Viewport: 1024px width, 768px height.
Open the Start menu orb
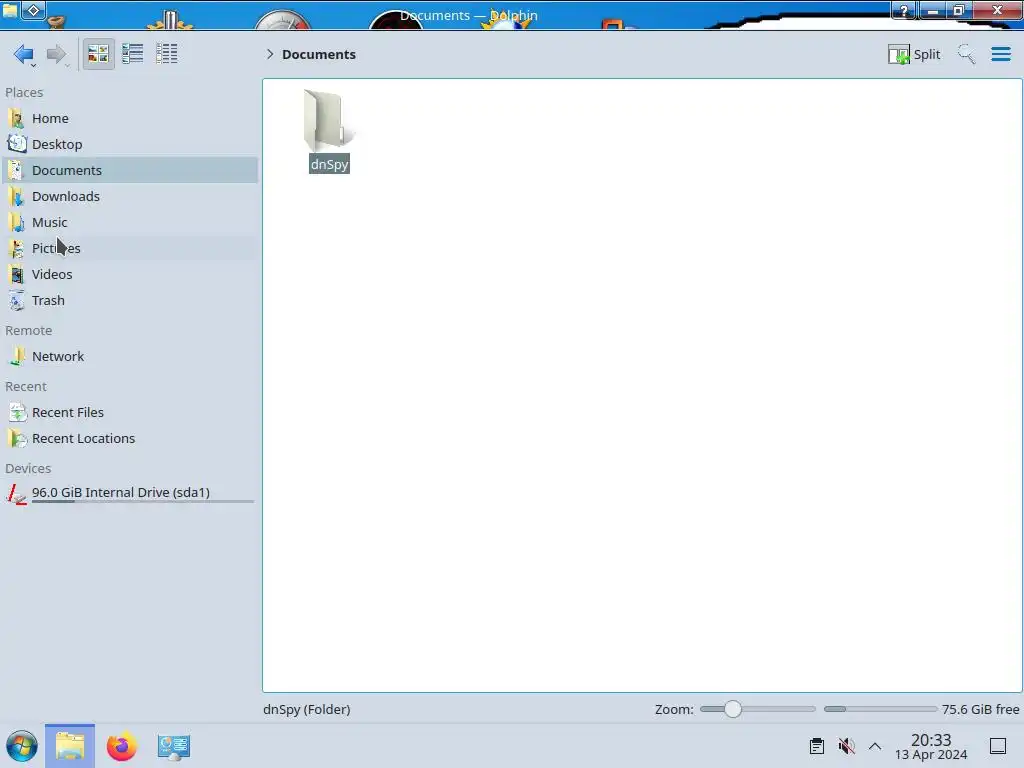tap(22, 746)
